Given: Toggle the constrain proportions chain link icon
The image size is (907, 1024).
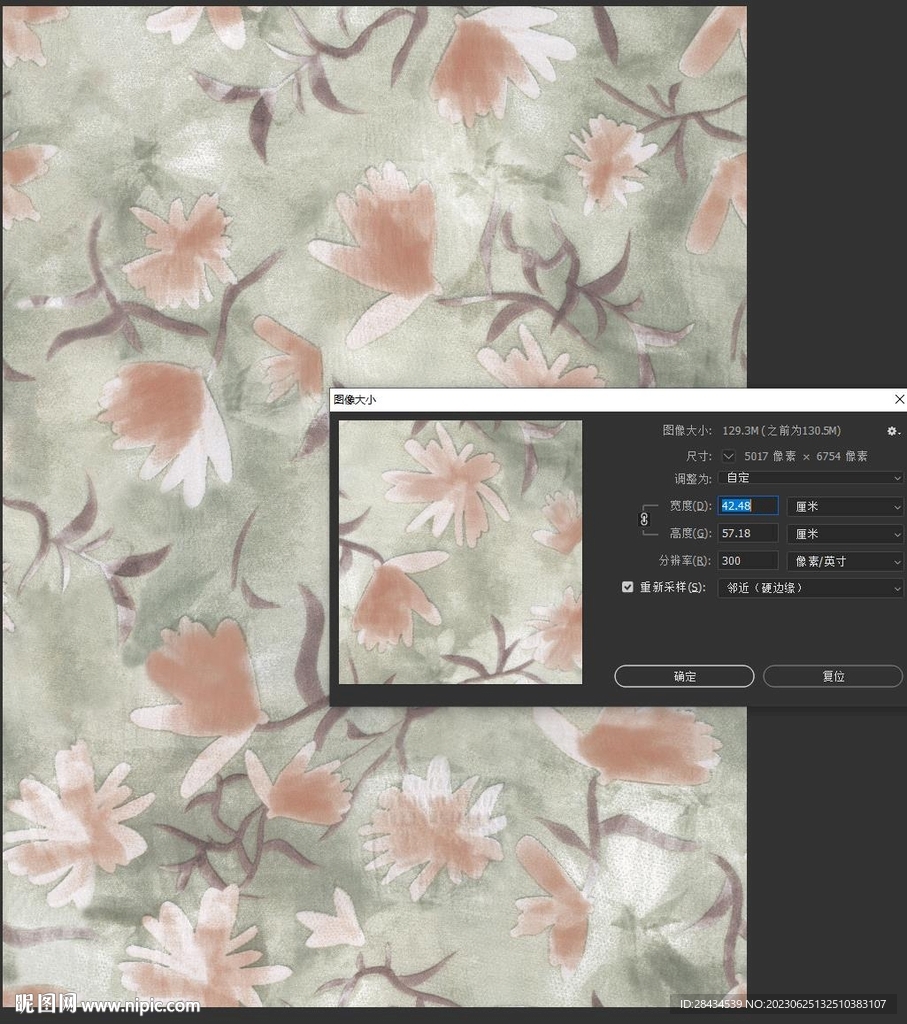Looking at the screenshot, I should 644,520.
